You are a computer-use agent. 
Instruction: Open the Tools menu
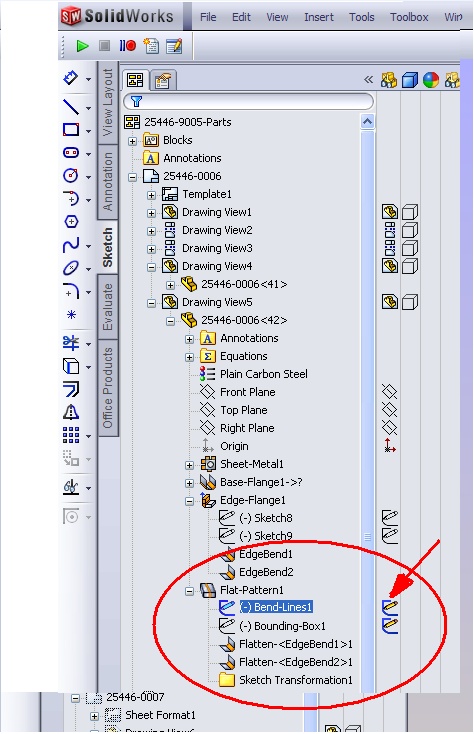(362, 17)
